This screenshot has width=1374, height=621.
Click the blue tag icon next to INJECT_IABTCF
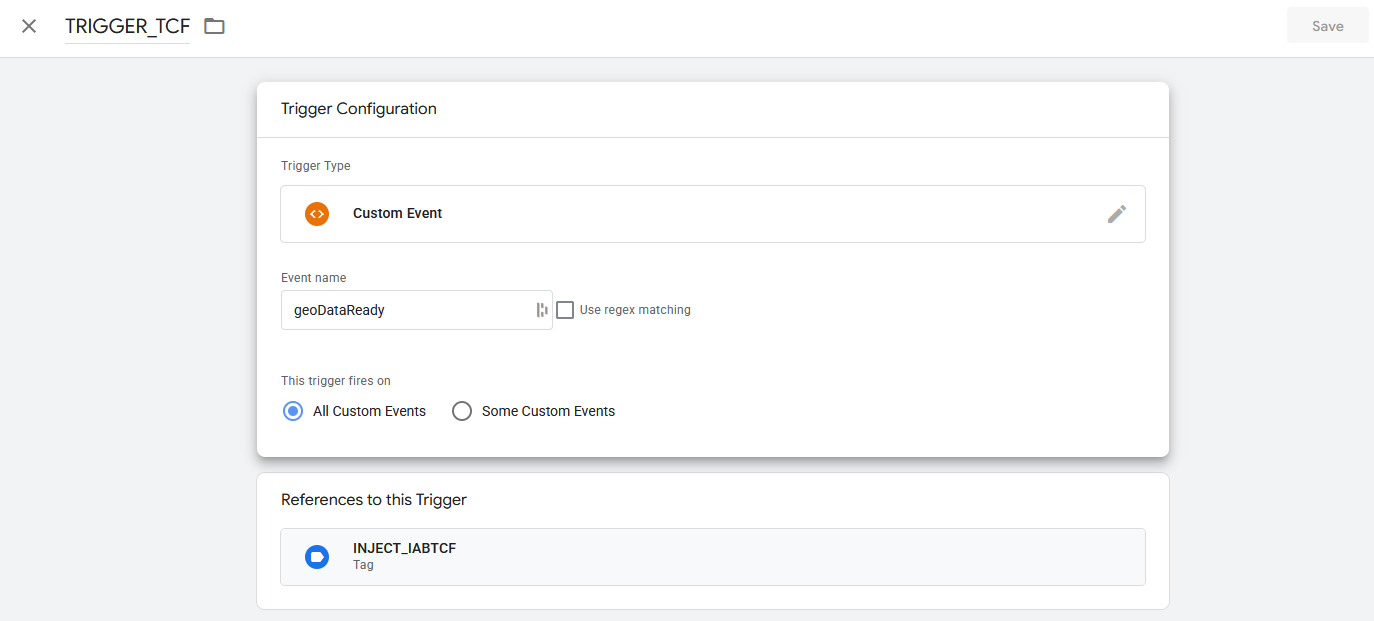click(x=317, y=557)
